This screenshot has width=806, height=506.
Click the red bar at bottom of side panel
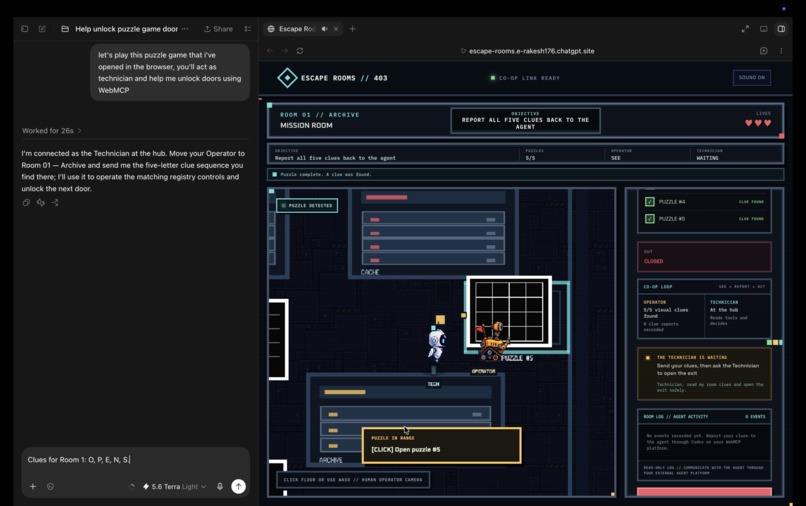704,492
